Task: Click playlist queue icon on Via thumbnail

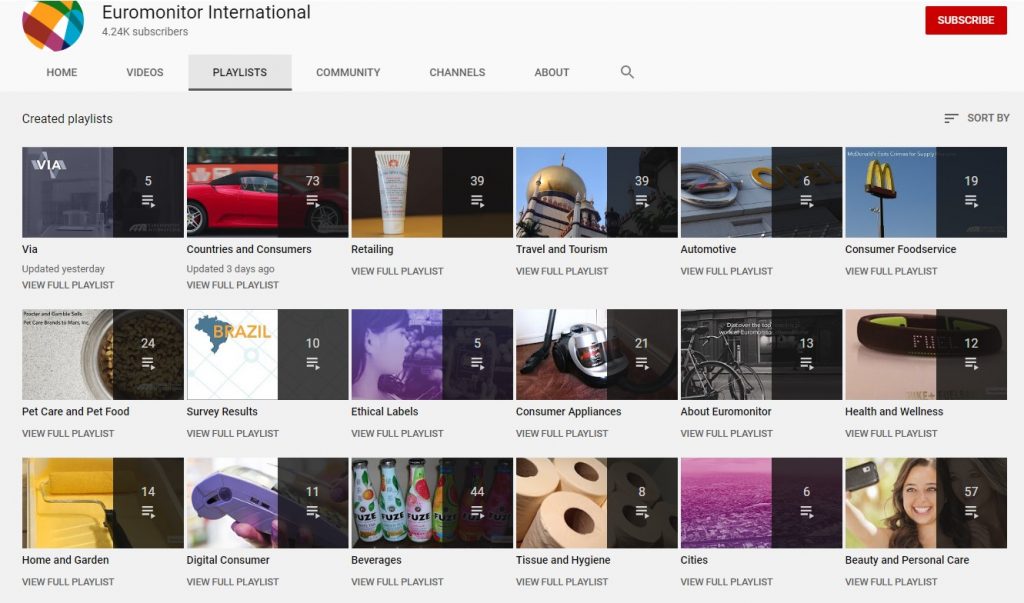Action: coord(148,201)
